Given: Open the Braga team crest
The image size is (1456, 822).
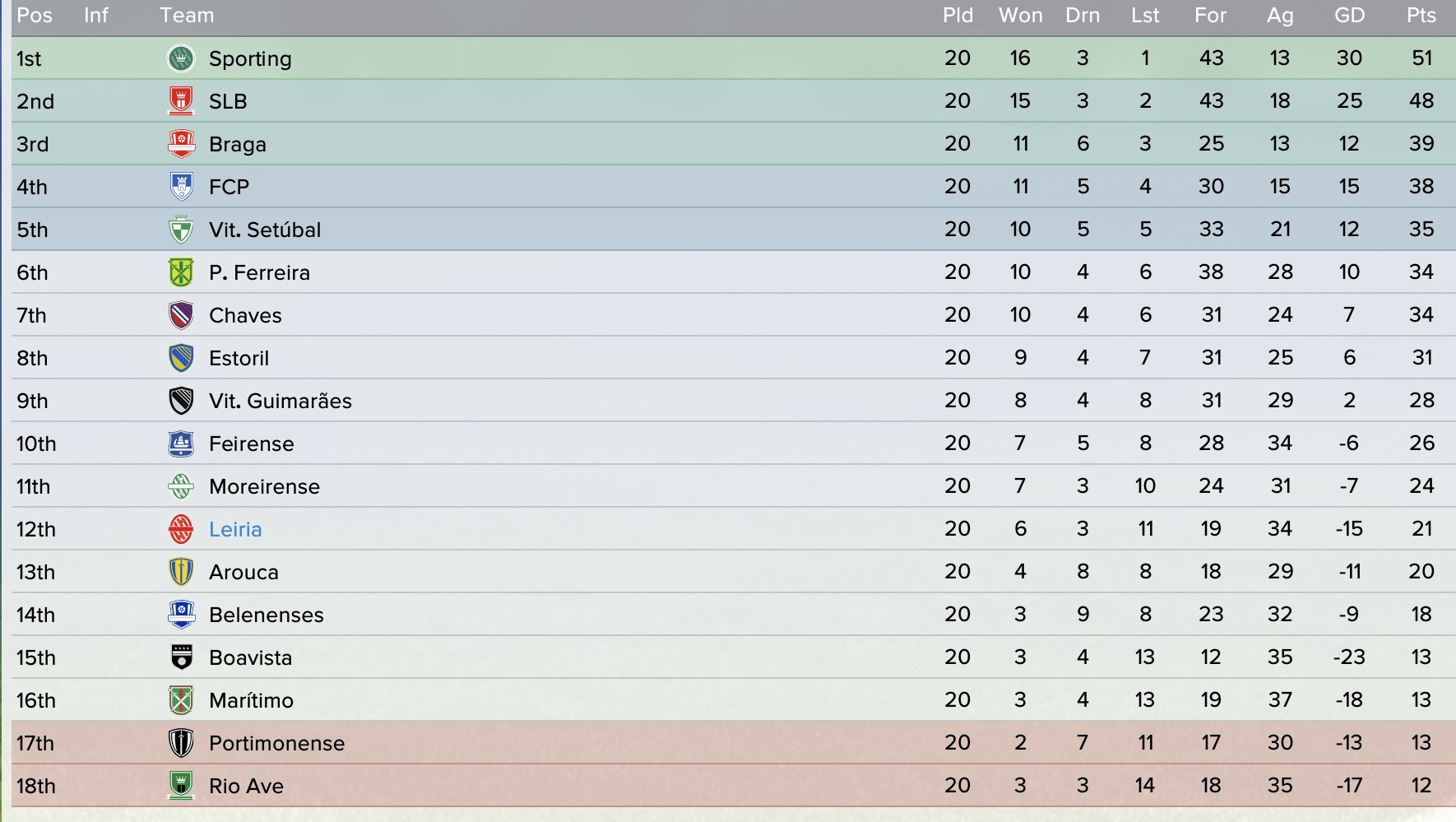Looking at the screenshot, I should [x=181, y=144].
